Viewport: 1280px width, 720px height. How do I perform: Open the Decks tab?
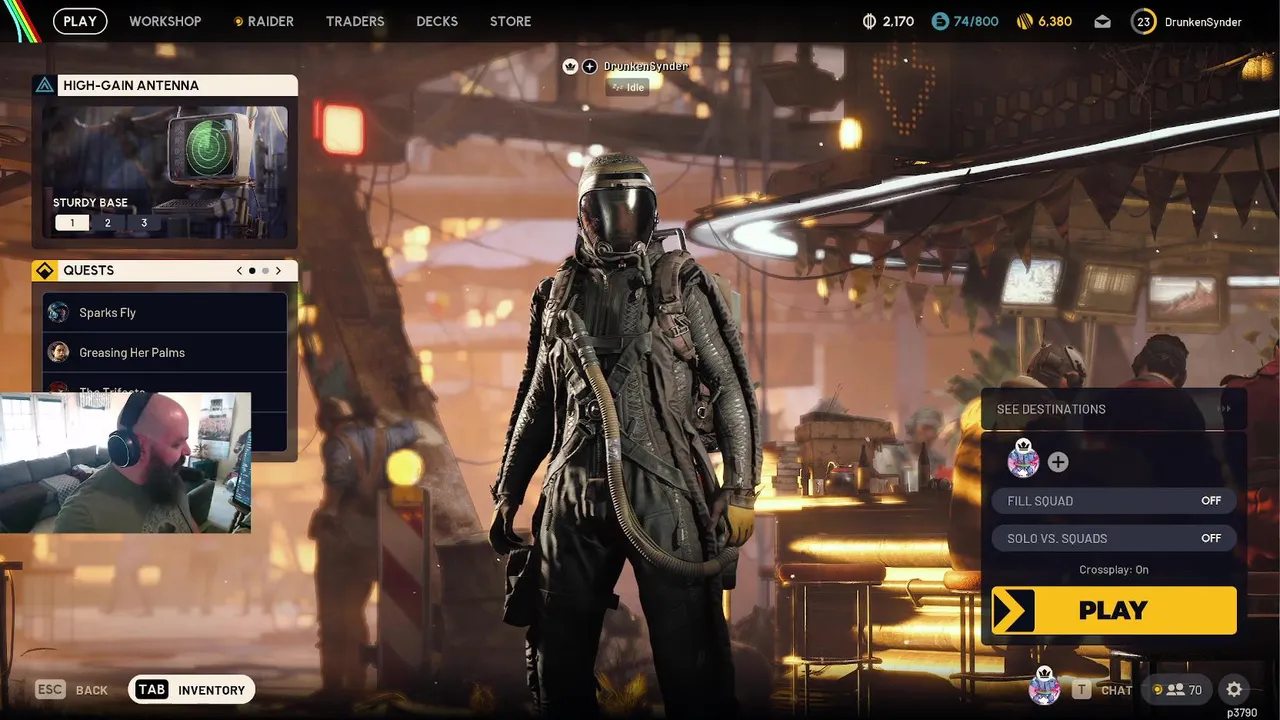pyautogui.click(x=437, y=21)
